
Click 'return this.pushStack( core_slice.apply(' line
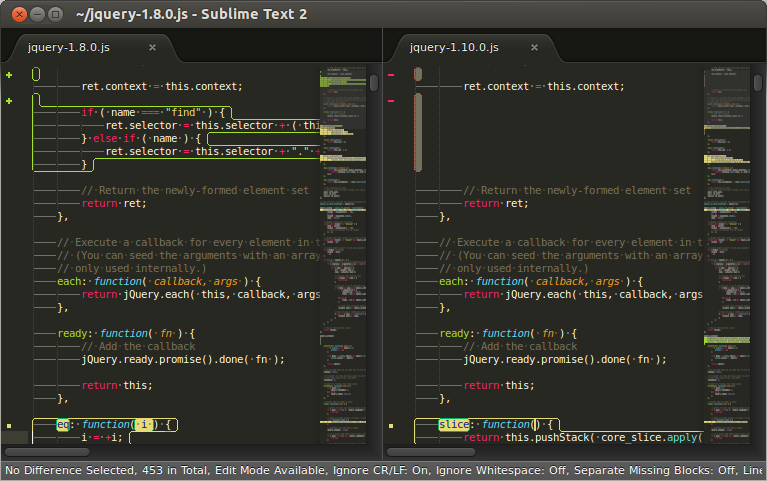click(x=583, y=437)
